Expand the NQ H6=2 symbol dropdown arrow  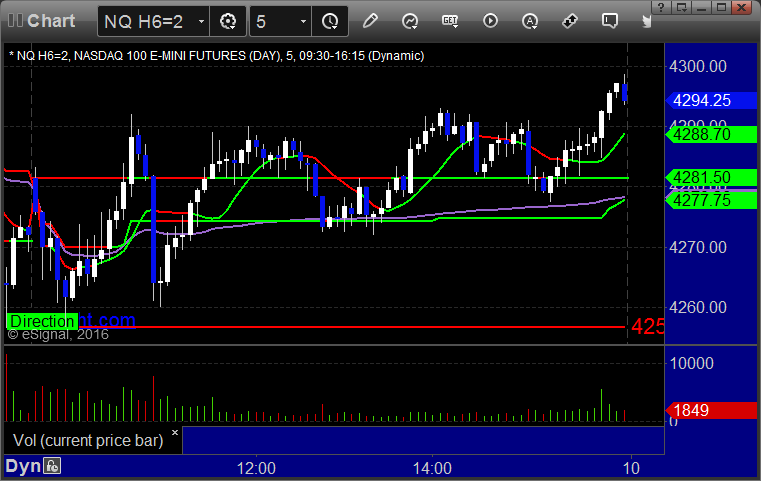click(201, 21)
